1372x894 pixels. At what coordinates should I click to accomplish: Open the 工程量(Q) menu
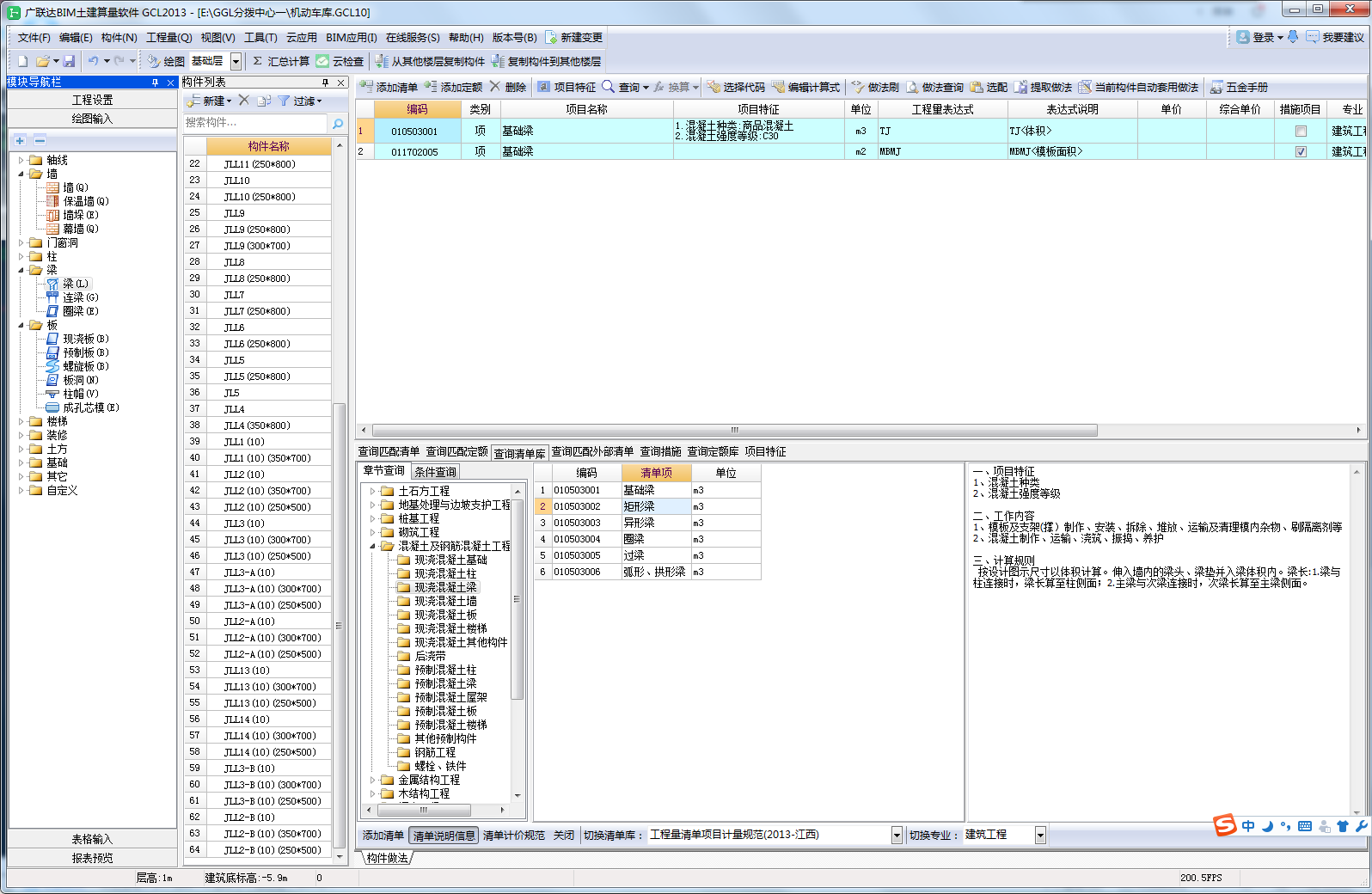168,37
